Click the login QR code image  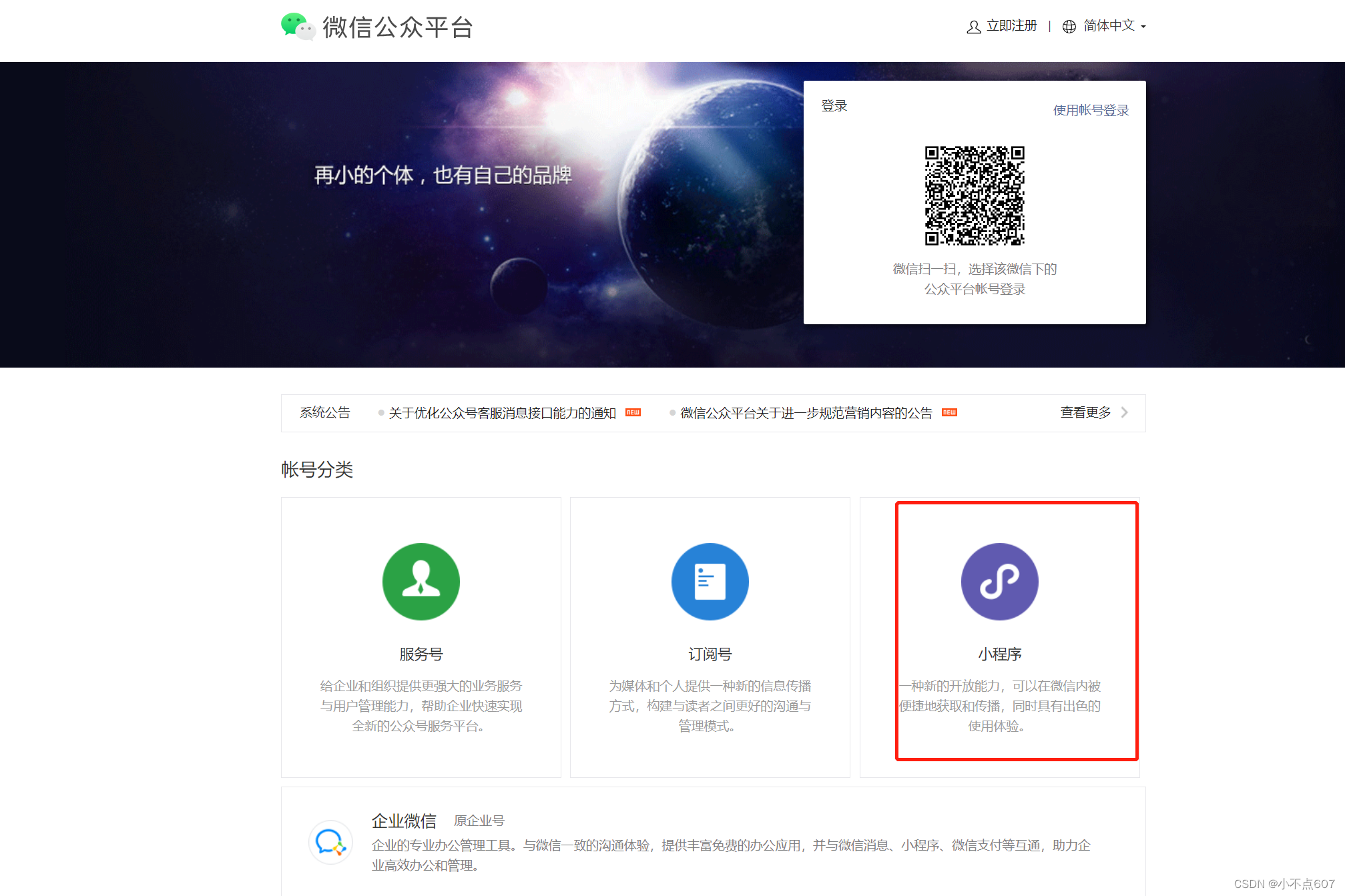click(x=973, y=197)
